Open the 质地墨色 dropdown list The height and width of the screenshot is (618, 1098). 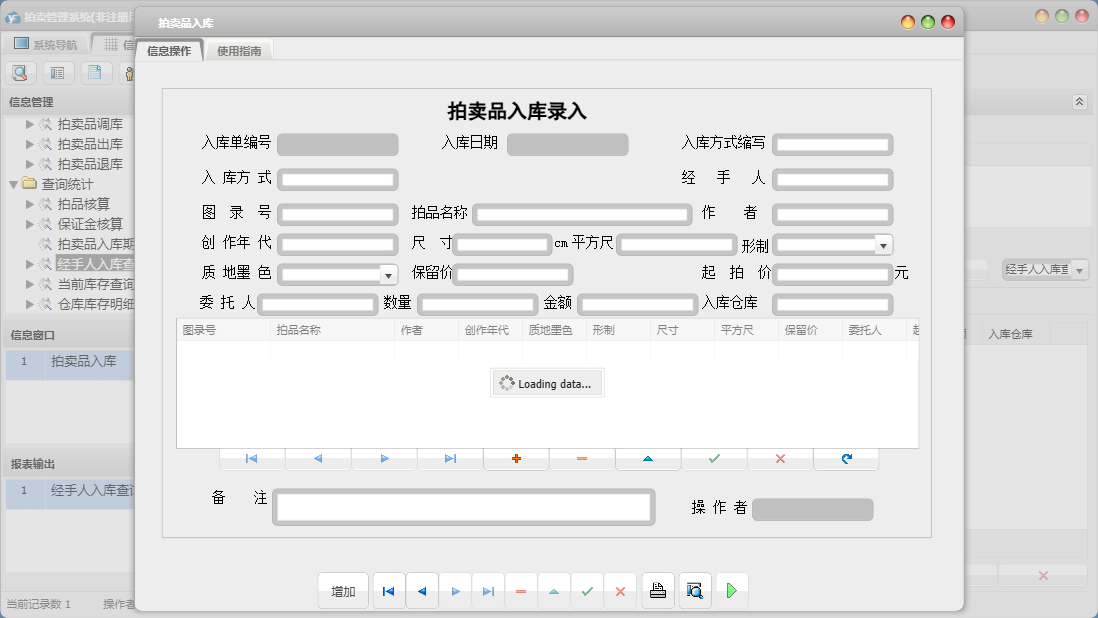tap(388, 274)
